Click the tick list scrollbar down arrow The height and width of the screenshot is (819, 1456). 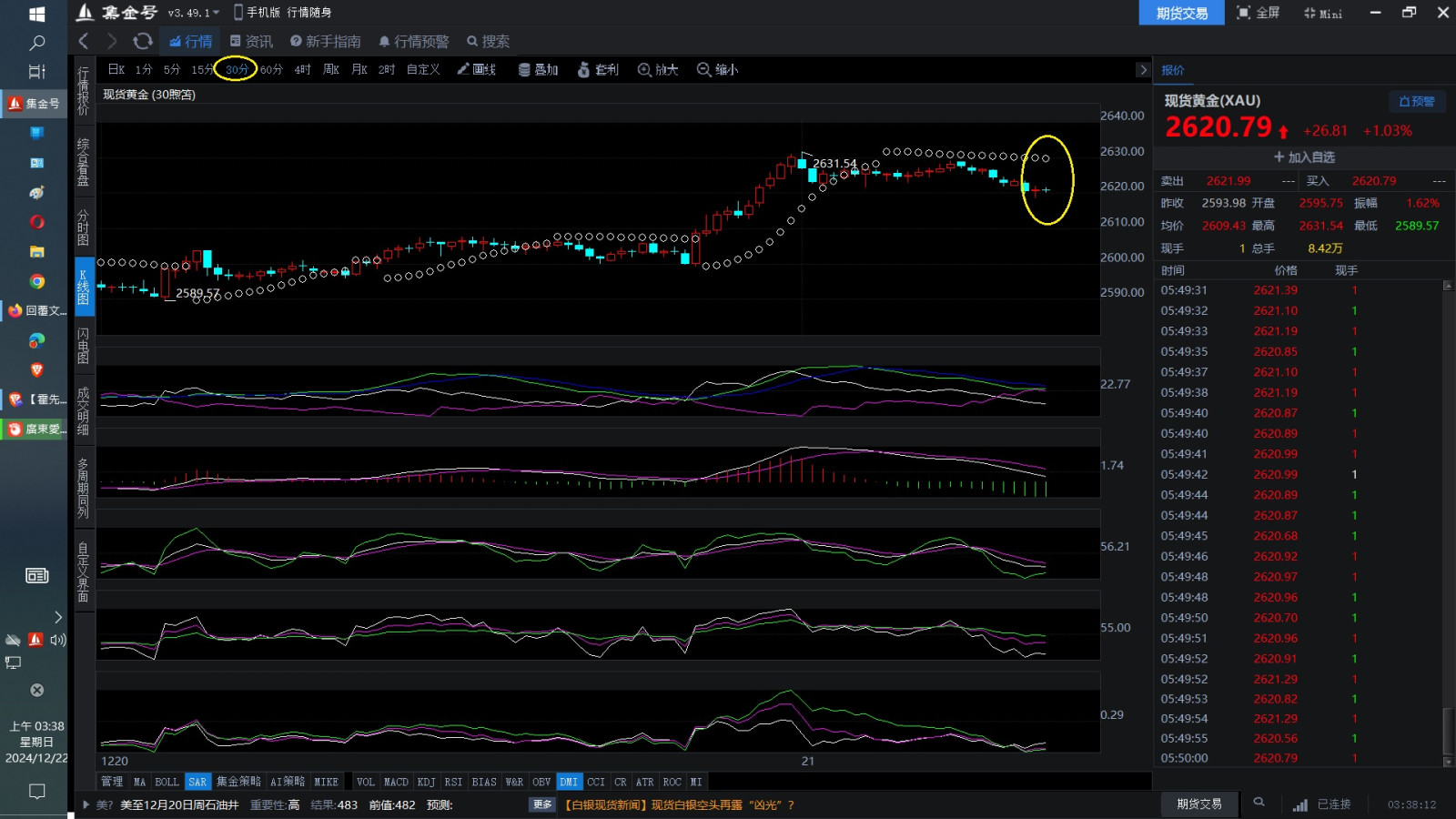tap(1448, 762)
